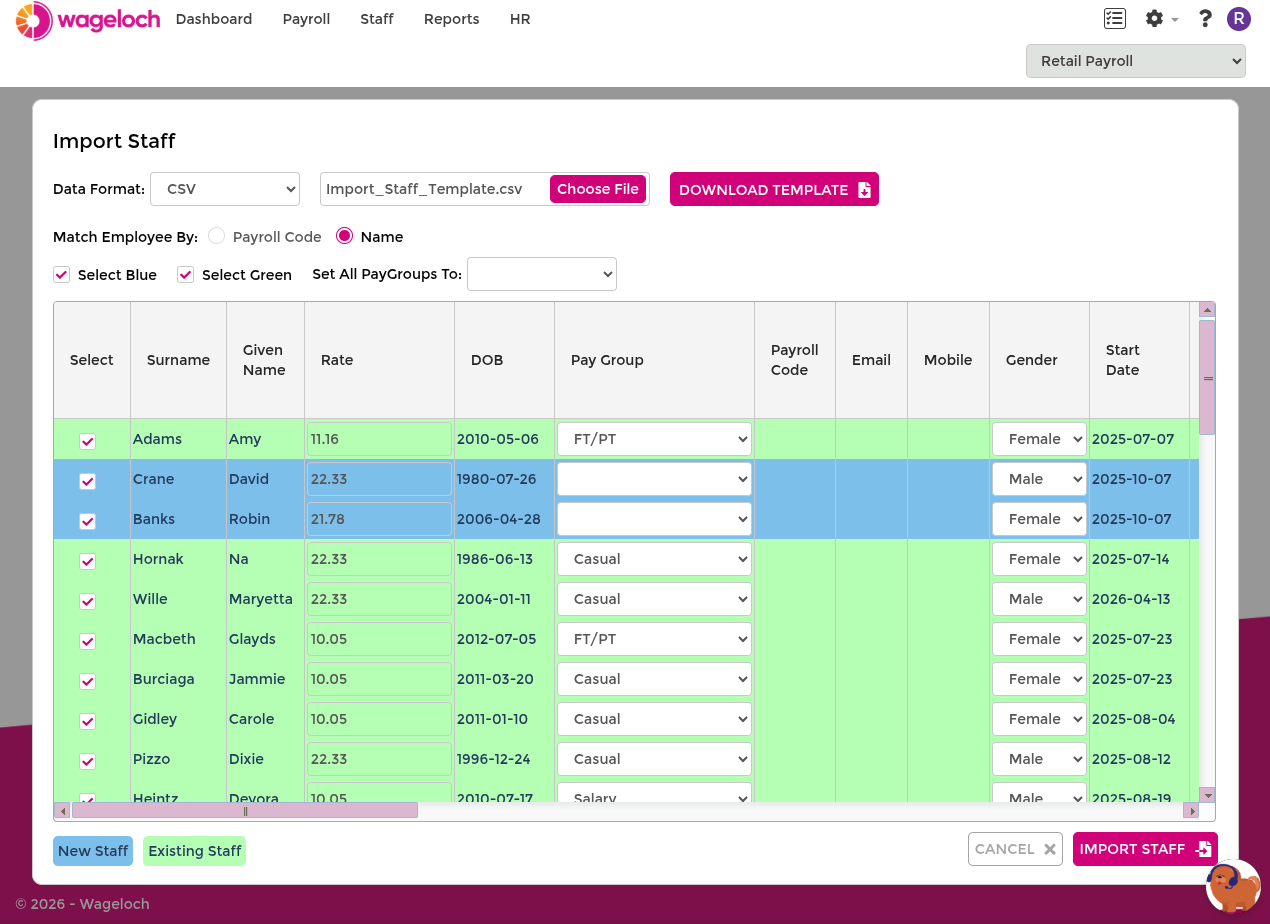Click the Import_Staff_Template.csv file name
1270x924 pixels.
click(424, 189)
